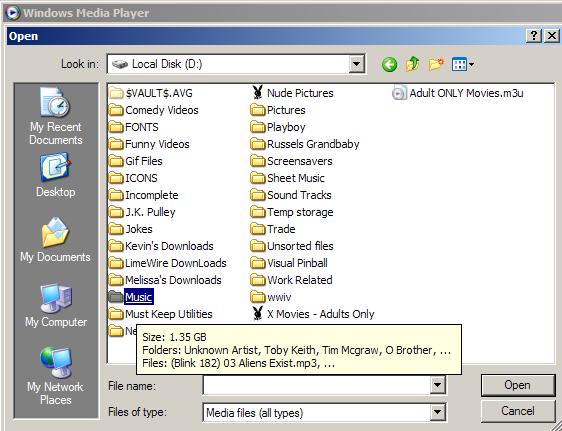Open My Documents in places bar
The image size is (562, 431).
click(56, 240)
